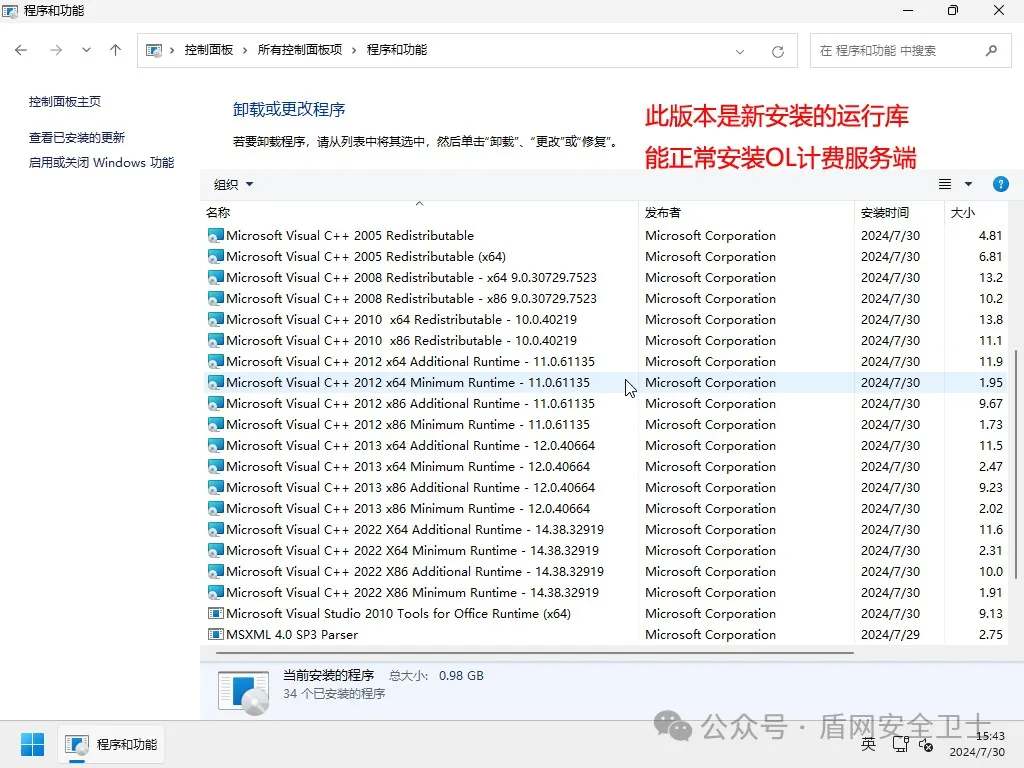The image size is (1024, 768).
Task: Click the size value 13.8
Action: click(991, 319)
